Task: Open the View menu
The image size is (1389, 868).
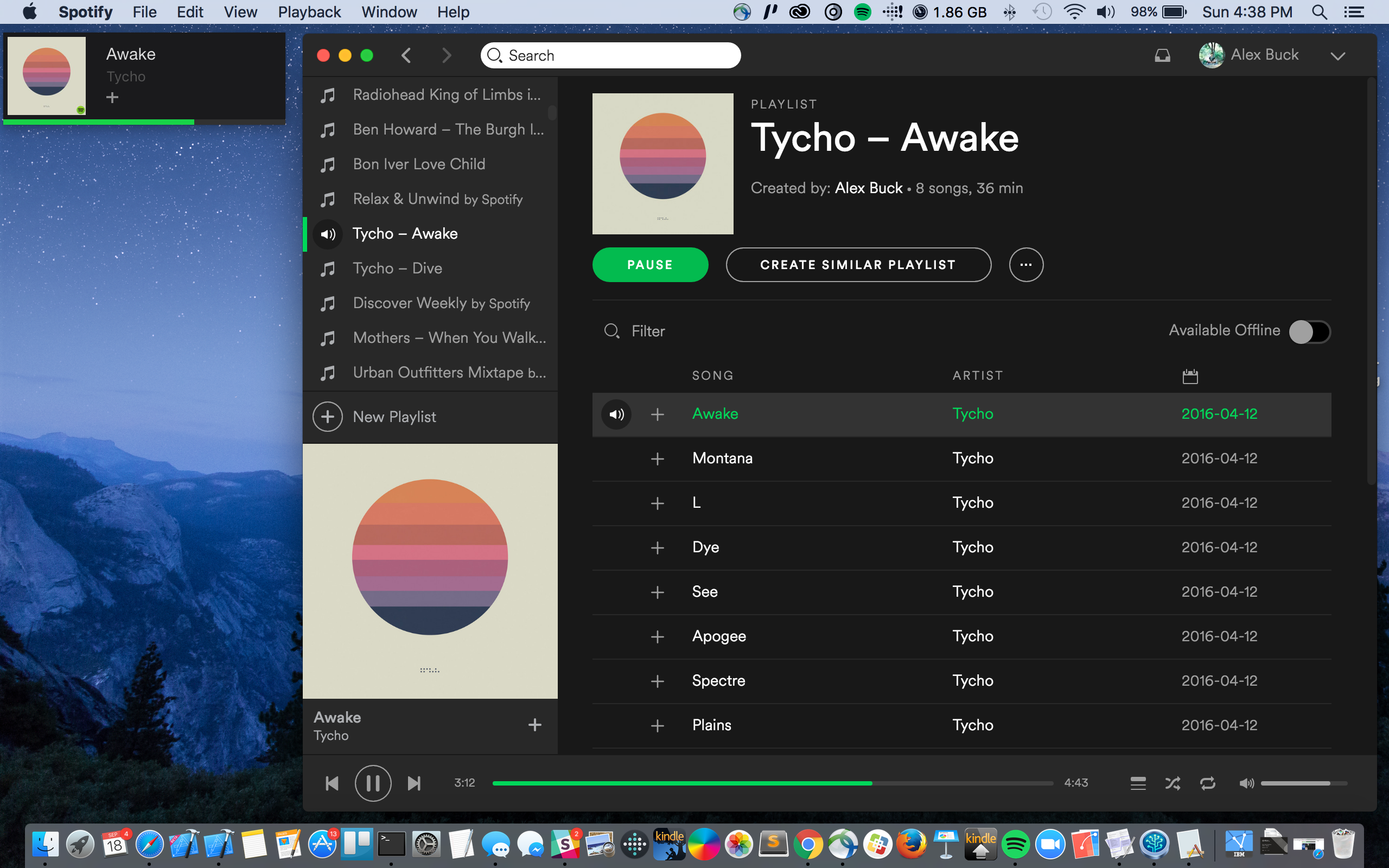Action: (x=240, y=11)
